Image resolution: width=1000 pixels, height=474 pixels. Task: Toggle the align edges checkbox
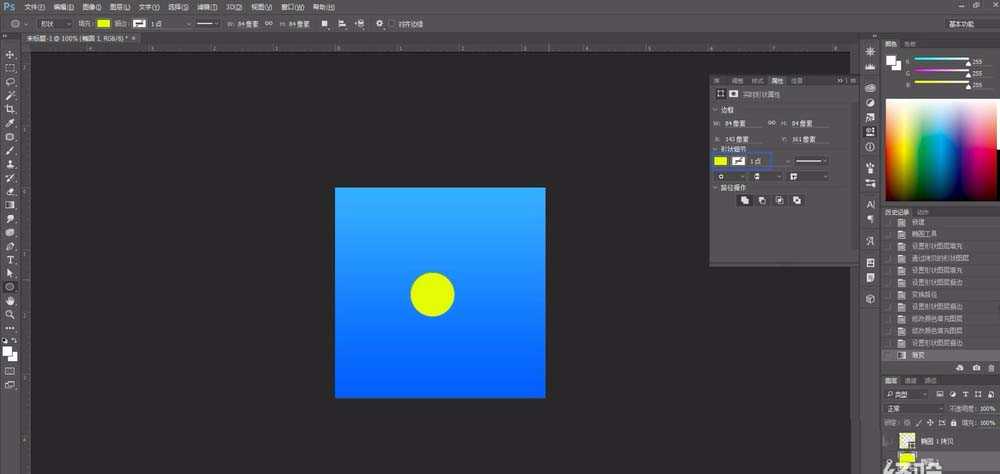pyautogui.click(x=393, y=23)
